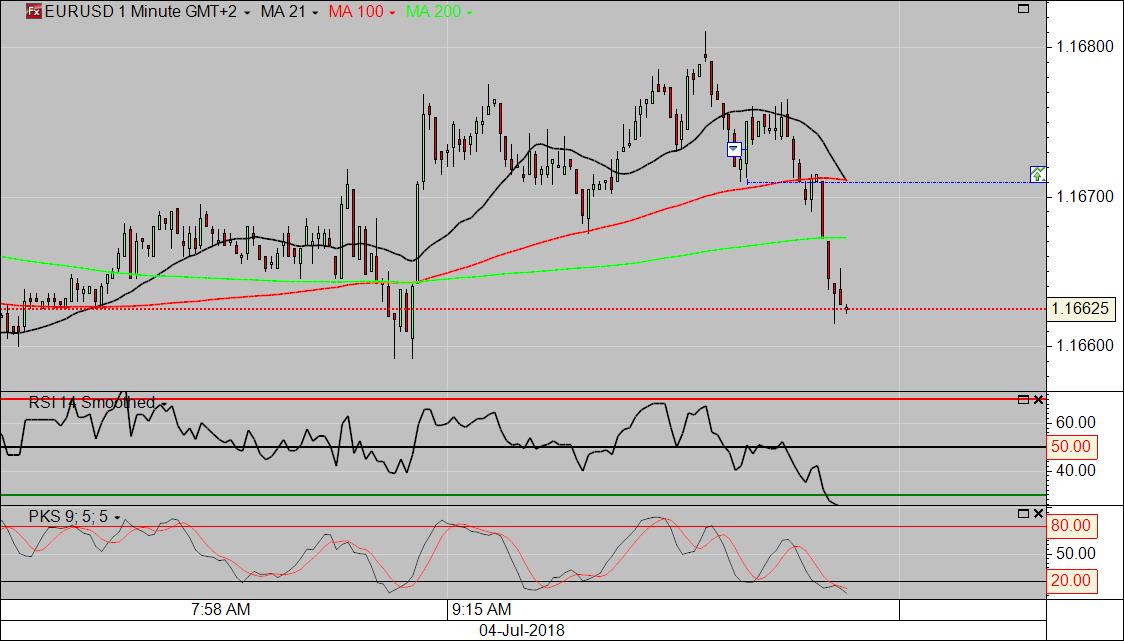This screenshot has width=1124, height=641.
Task: Click the sell trade marker on chart
Action: tap(734, 149)
